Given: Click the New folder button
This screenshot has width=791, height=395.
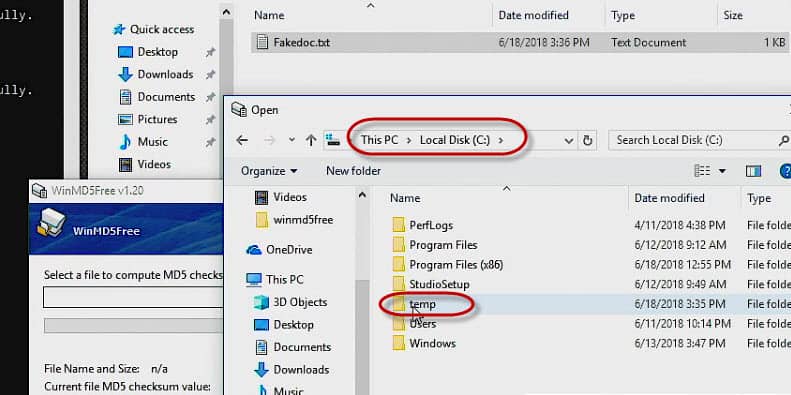Looking at the screenshot, I should 353,171.
